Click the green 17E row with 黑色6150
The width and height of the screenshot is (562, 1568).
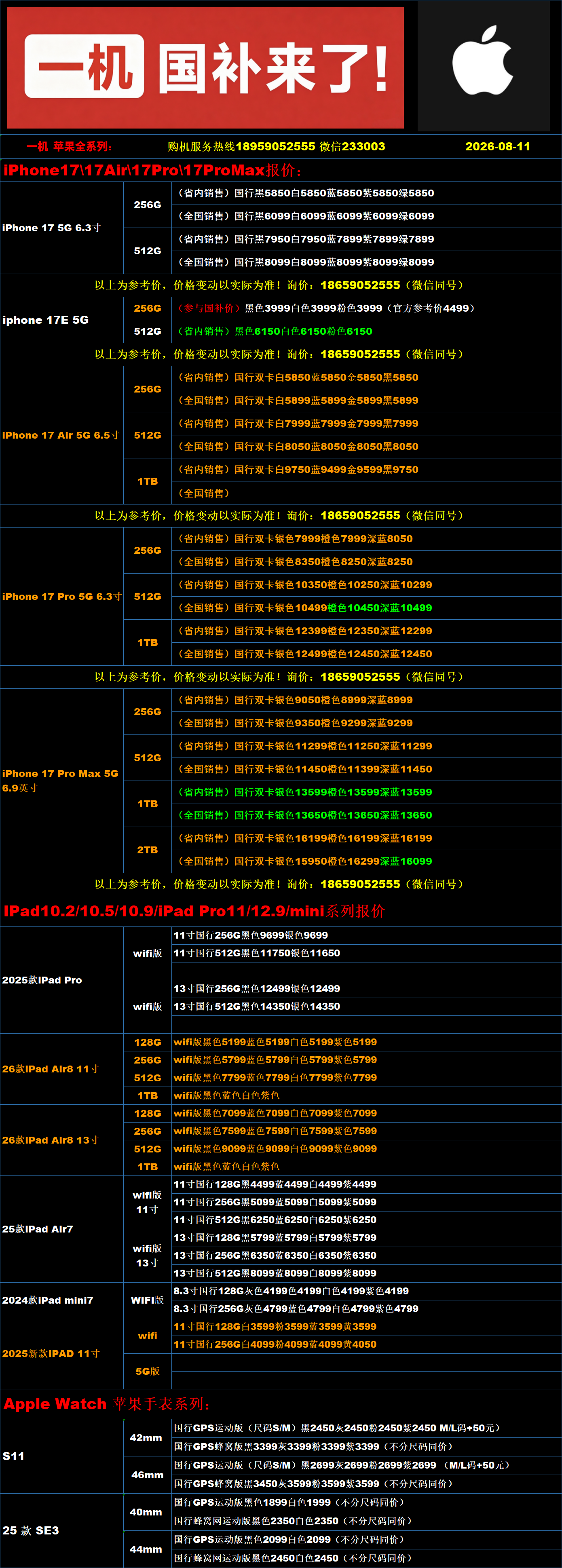[x=367, y=332]
